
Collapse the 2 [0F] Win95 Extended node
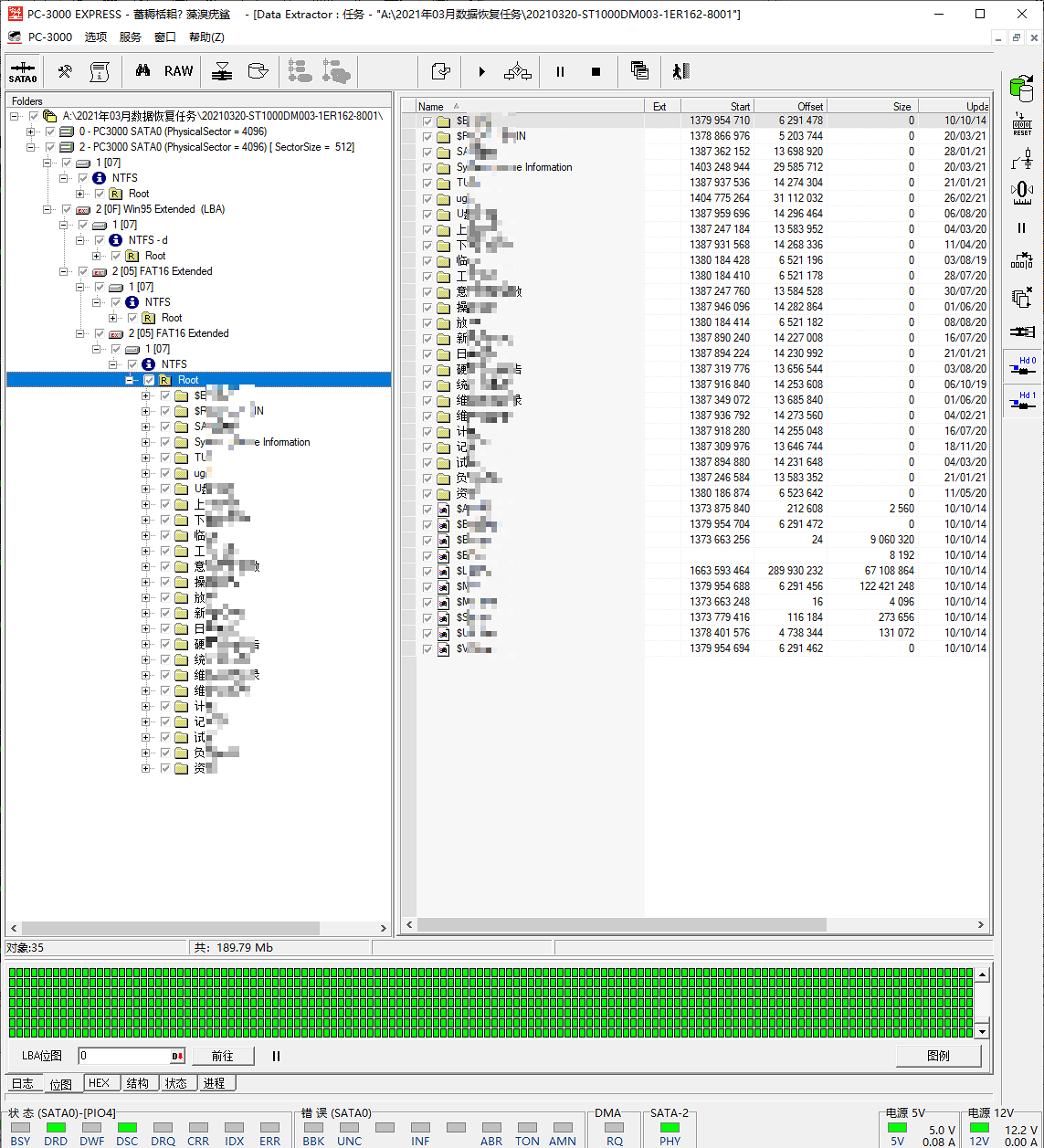[47, 209]
